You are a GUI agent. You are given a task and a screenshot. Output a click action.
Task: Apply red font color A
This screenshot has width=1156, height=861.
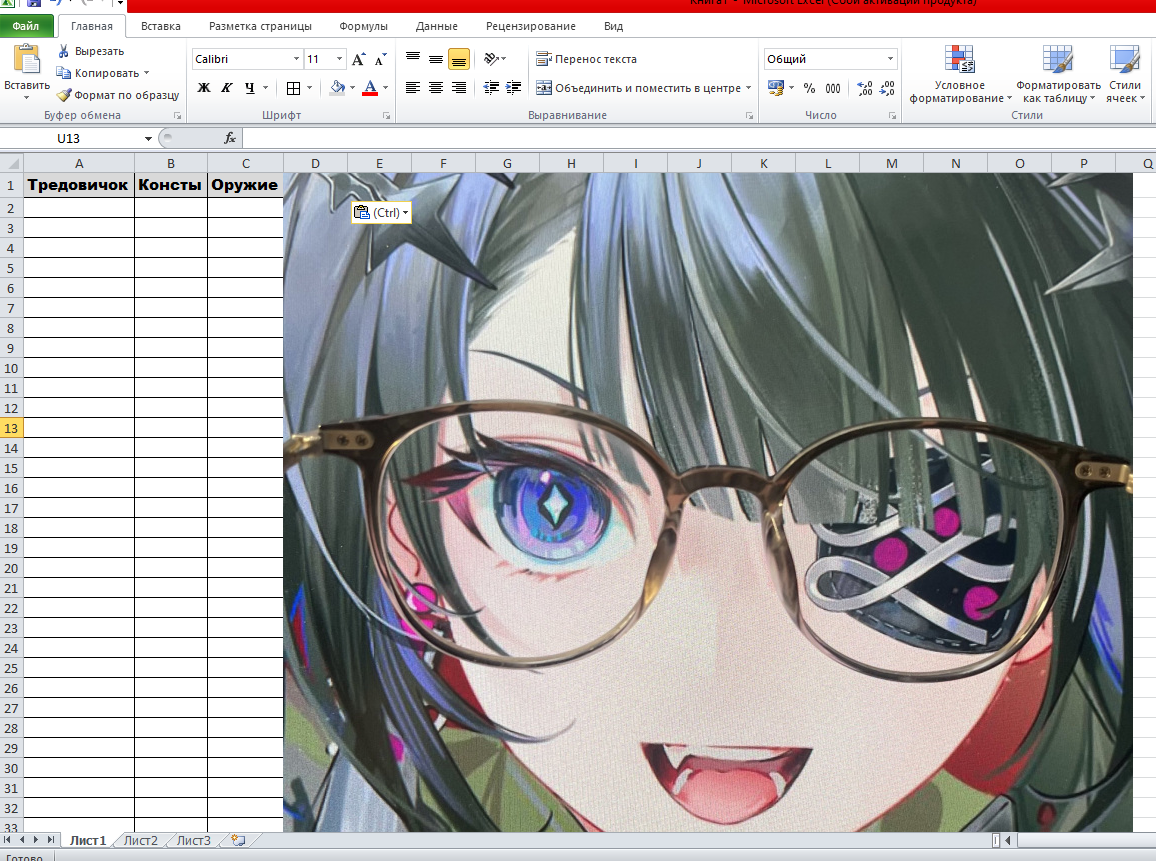point(371,88)
